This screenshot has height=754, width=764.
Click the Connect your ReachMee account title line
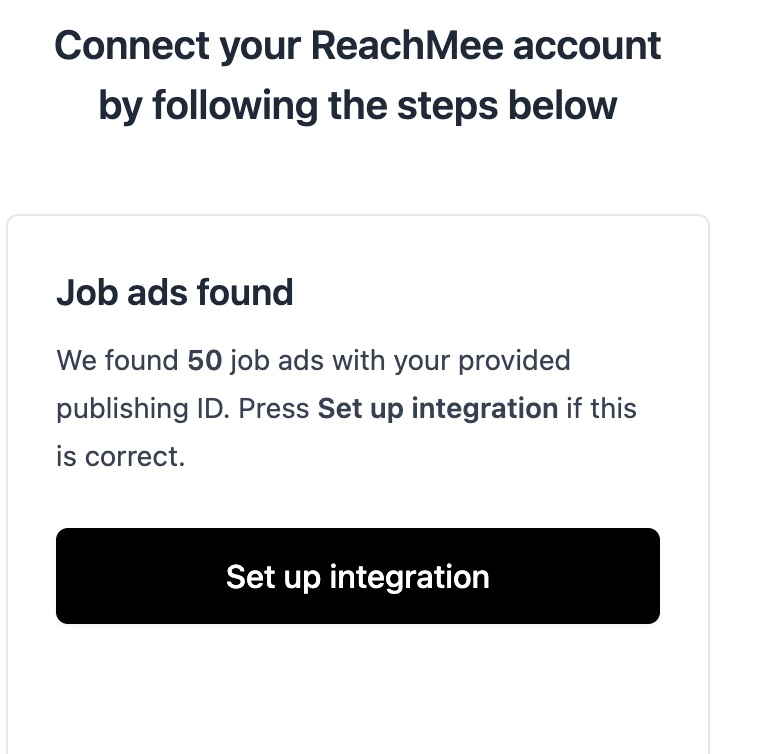(x=357, y=46)
